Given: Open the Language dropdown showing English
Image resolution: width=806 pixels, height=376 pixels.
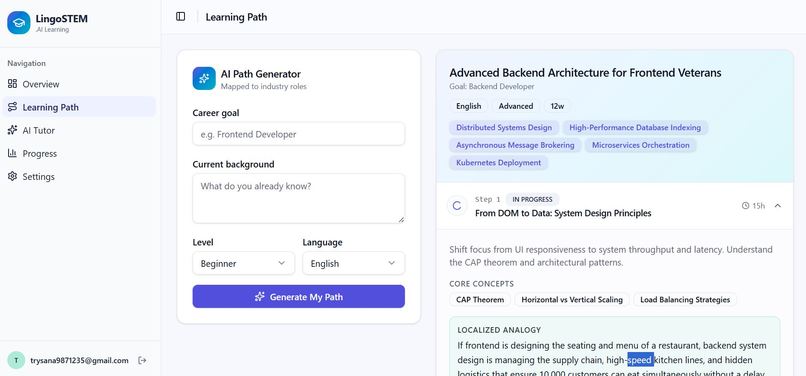Looking at the screenshot, I should coord(354,263).
